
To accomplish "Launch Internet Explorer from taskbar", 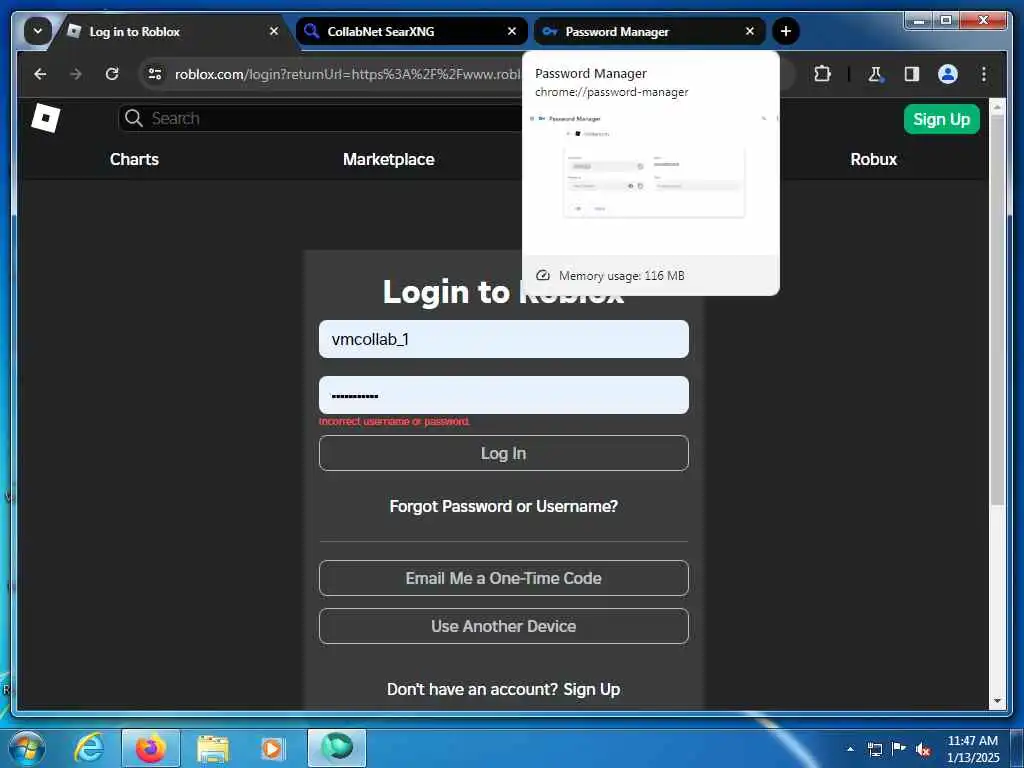I will [x=88, y=748].
